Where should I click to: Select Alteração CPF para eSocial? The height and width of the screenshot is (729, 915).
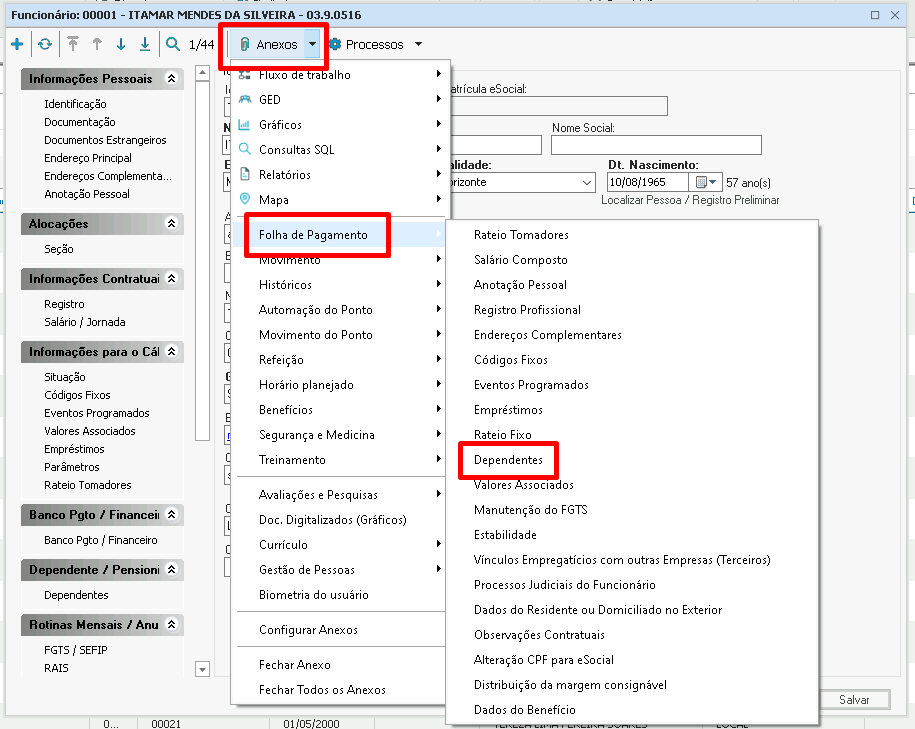point(543,660)
